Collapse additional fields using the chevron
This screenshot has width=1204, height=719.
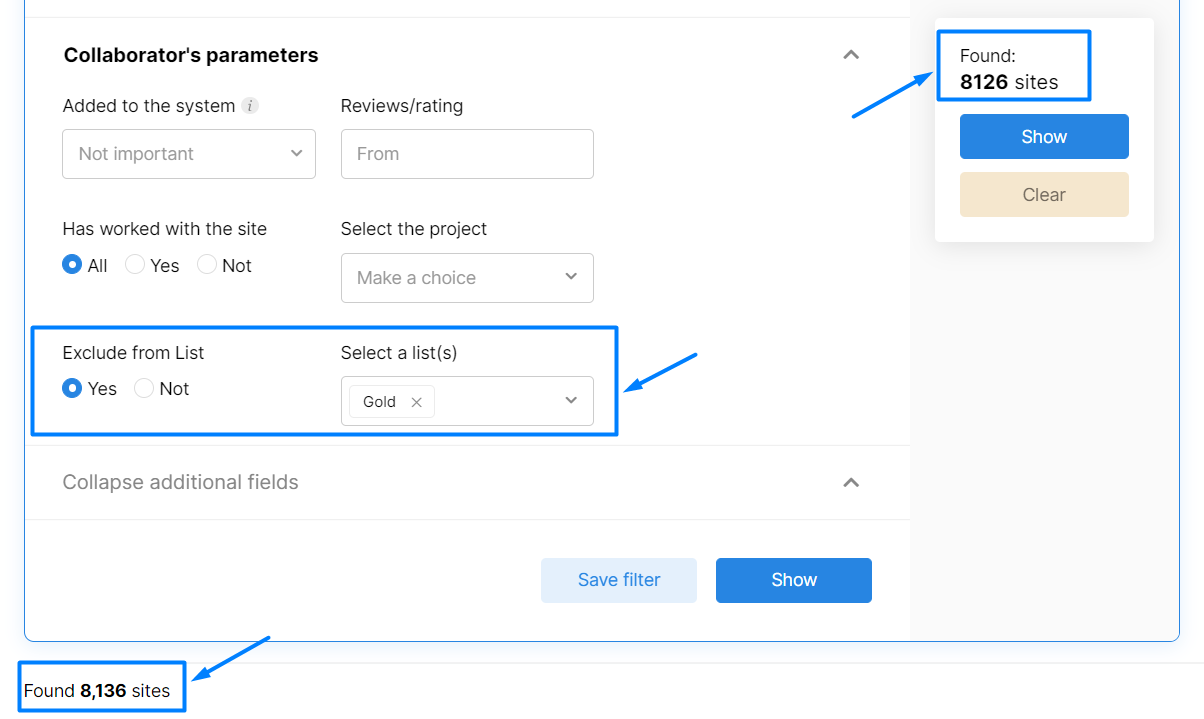click(851, 482)
